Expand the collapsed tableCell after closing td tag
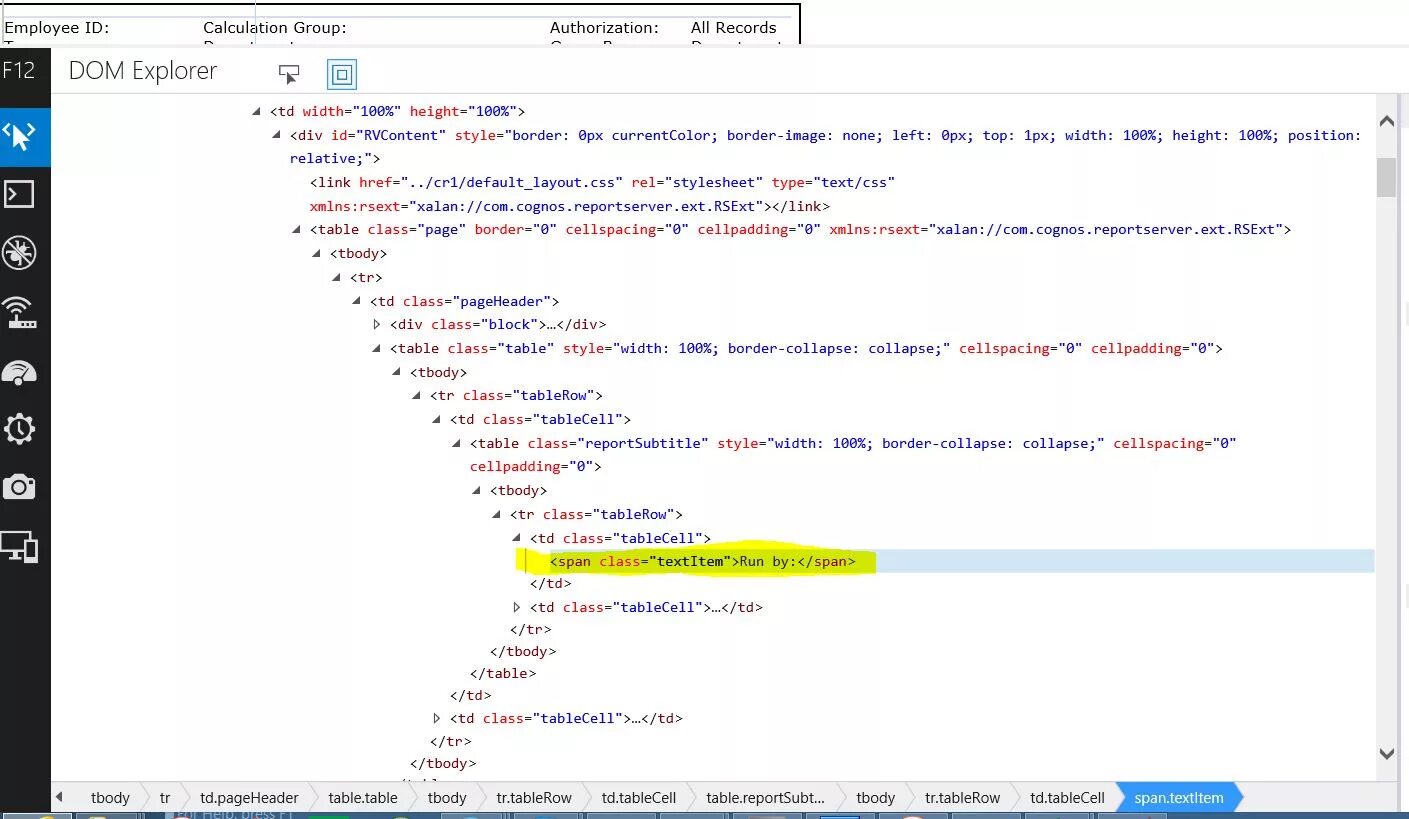This screenshot has width=1409, height=819. pos(437,719)
